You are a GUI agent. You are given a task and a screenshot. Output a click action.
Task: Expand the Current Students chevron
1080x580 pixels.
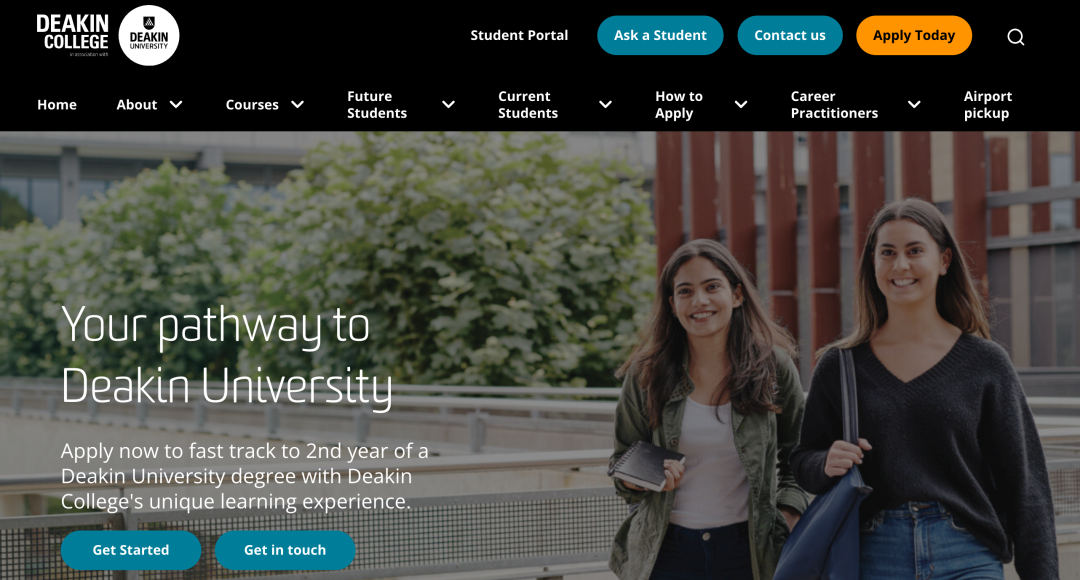click(x=605, y=105)
